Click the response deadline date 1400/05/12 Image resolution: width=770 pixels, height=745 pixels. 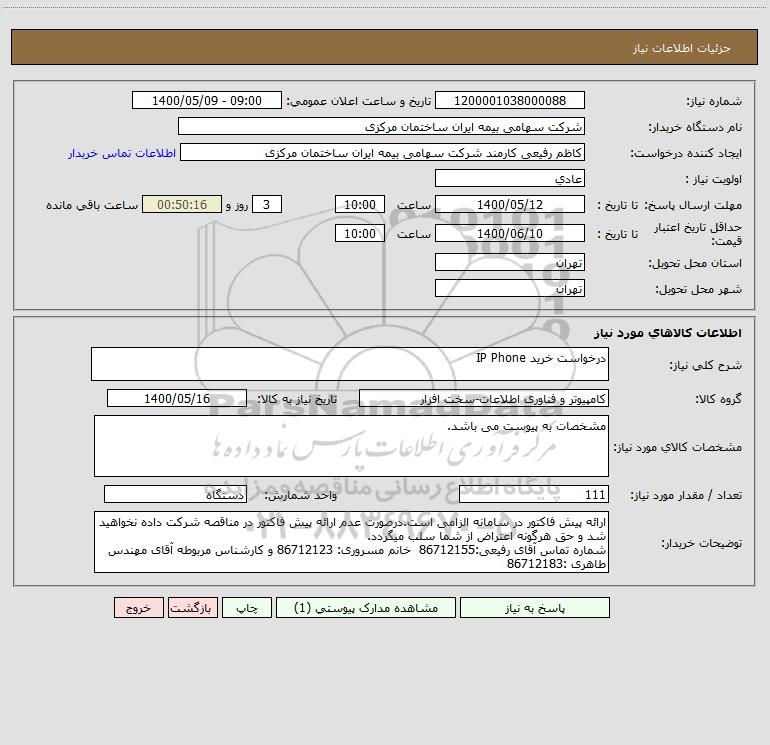pos(510,204)
